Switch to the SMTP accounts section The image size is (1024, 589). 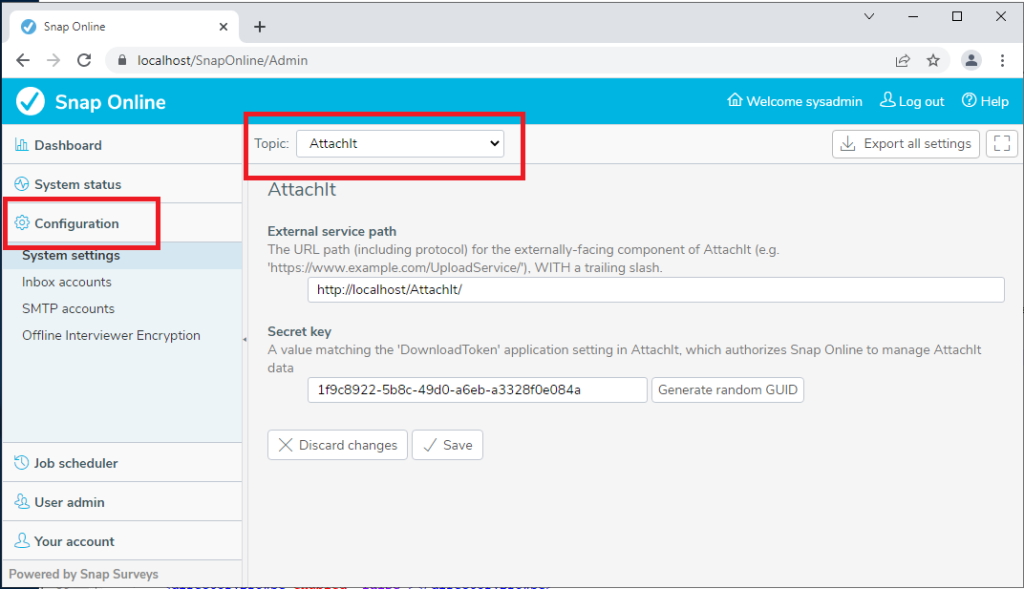point(66,308)
